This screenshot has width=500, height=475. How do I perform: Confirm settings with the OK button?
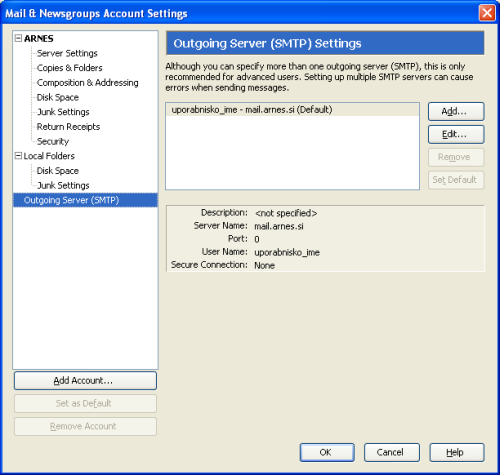click(x=327, y=452)
